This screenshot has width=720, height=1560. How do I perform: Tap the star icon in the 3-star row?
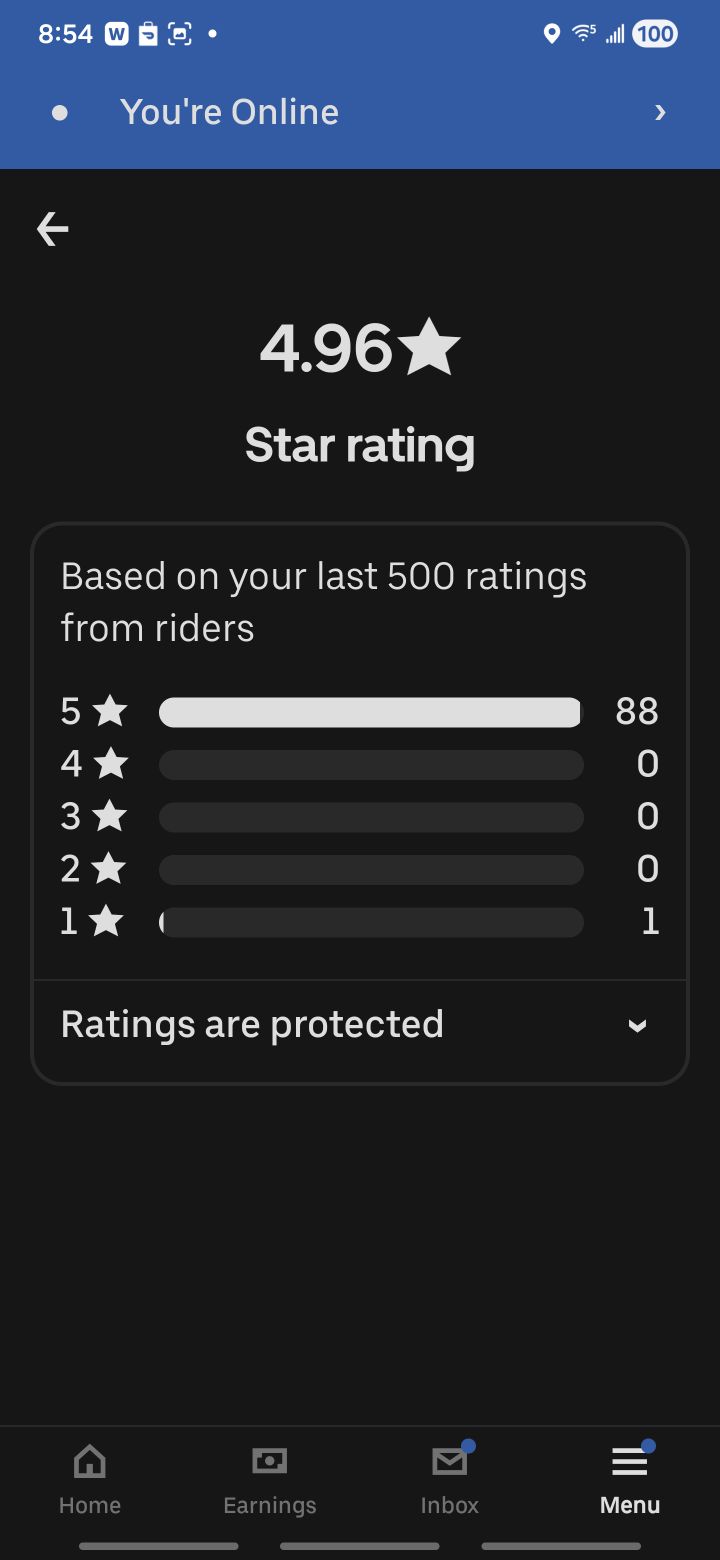coord(110,816)
